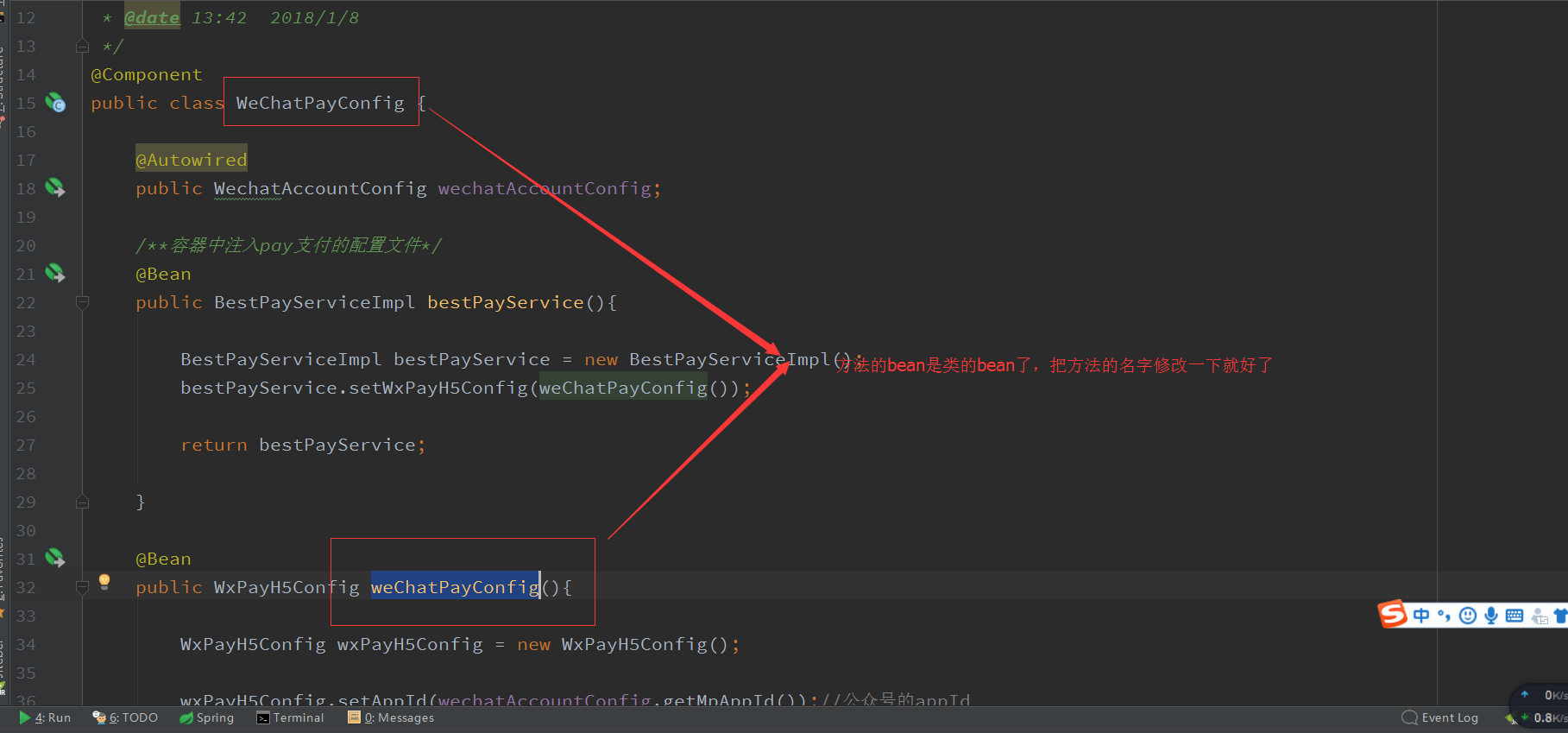This screenshot has height=733, width=1568.
Task: Click the JRebel icon in status bar
Action: point(1511,718)
